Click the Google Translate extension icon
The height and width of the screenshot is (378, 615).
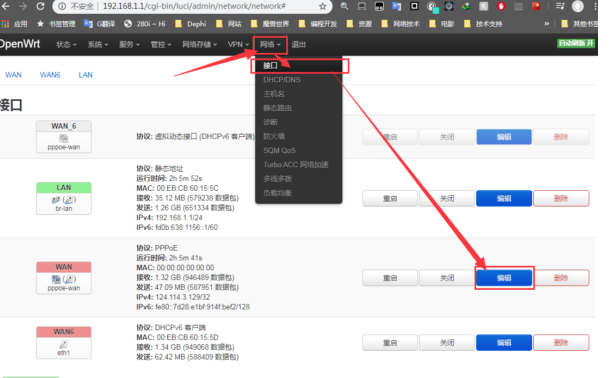click(397, 6)
